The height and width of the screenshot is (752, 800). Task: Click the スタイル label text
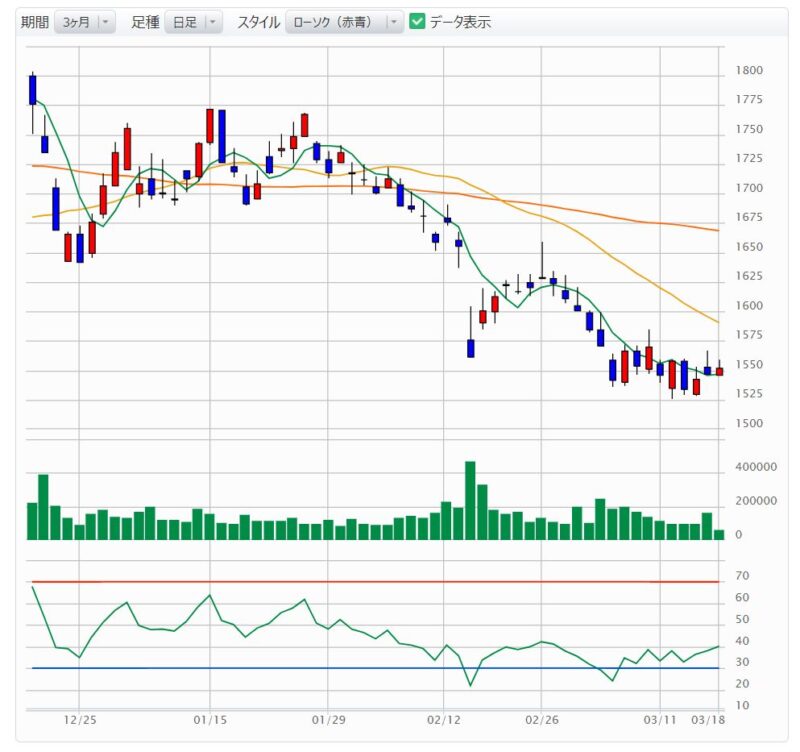pos(259,22)
